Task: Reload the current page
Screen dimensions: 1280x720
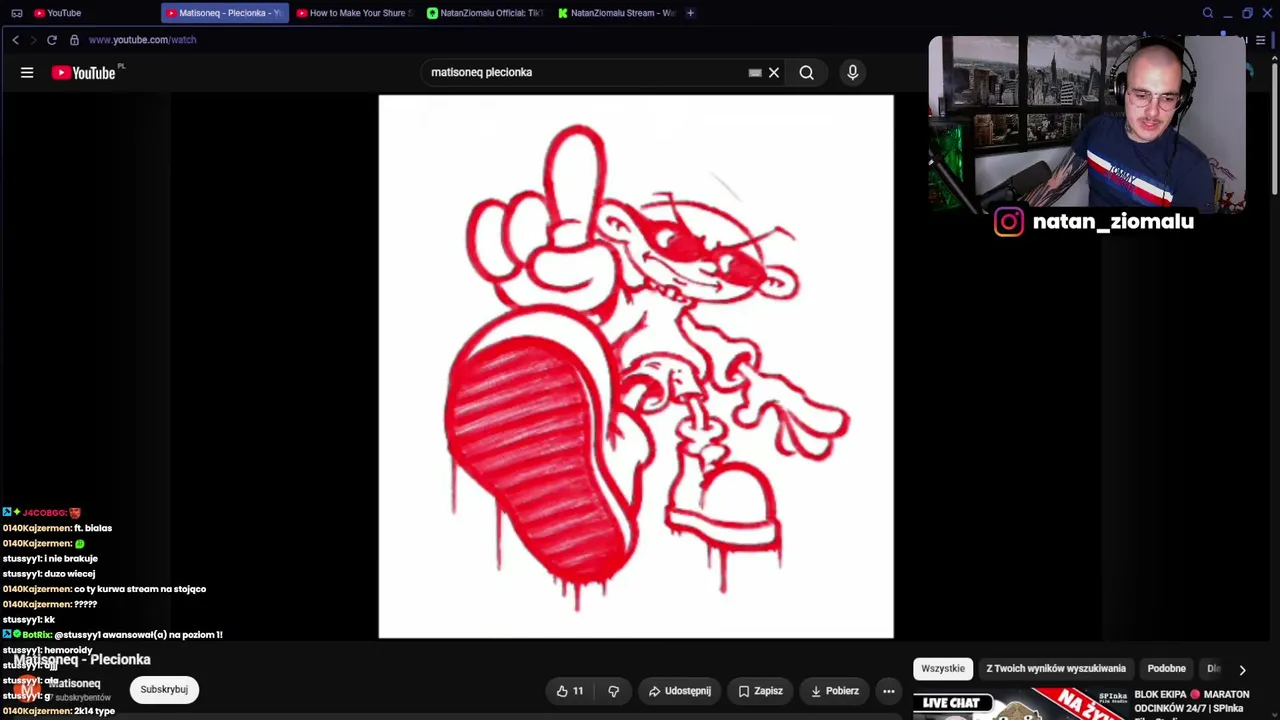Action: coord(52,40)
